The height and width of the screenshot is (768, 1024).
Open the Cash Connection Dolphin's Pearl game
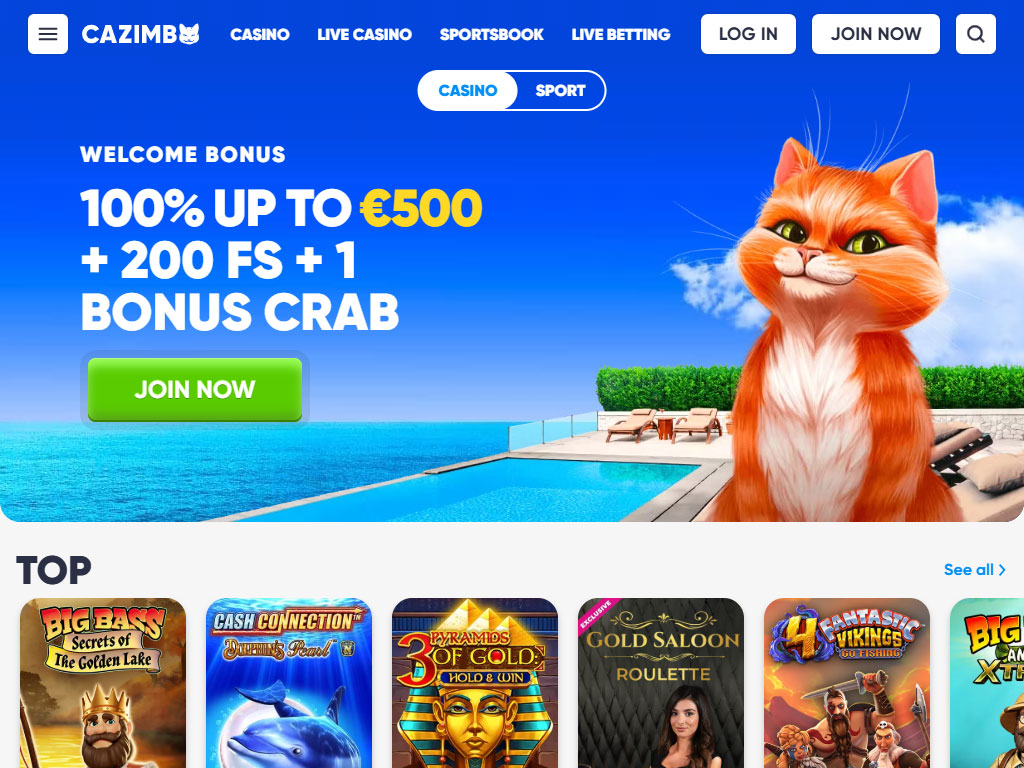coord(289,682)
